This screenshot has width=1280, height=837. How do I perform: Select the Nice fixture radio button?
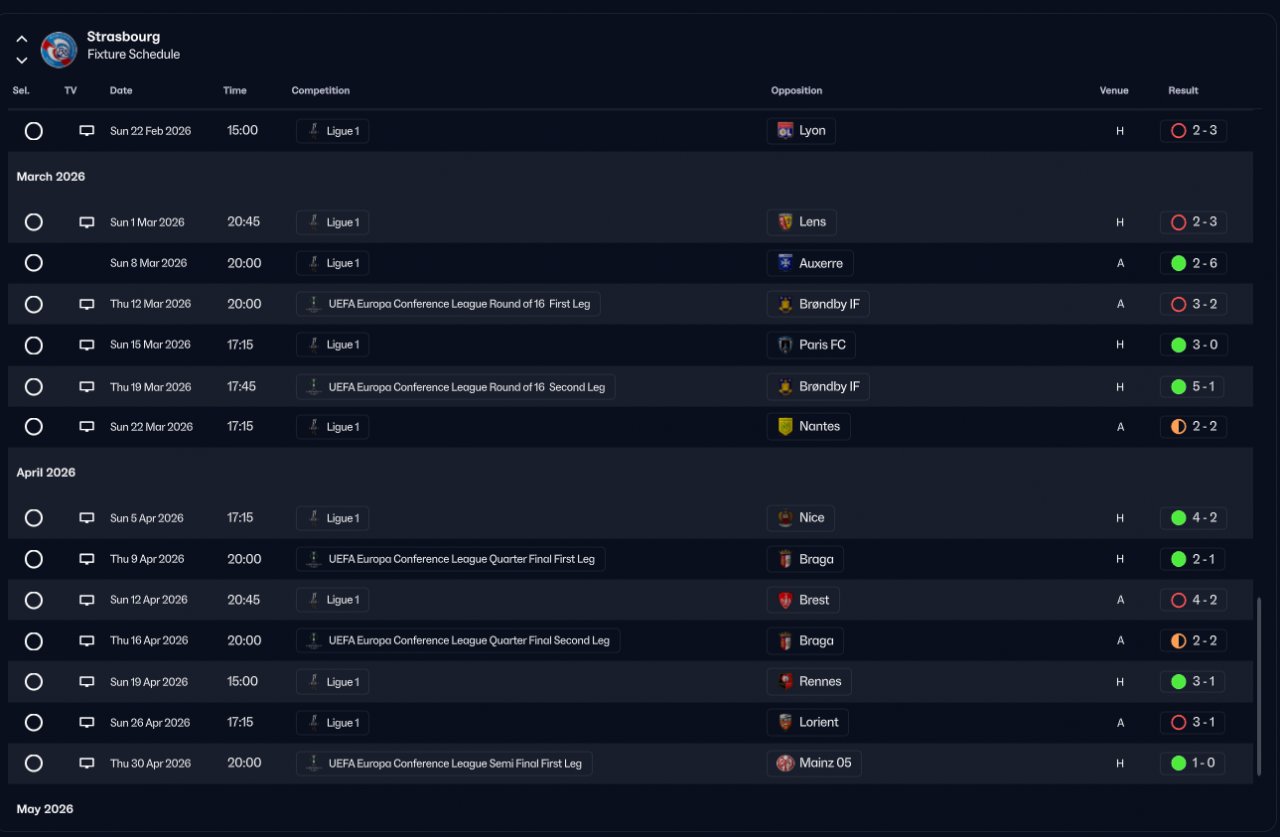(34, 518)
